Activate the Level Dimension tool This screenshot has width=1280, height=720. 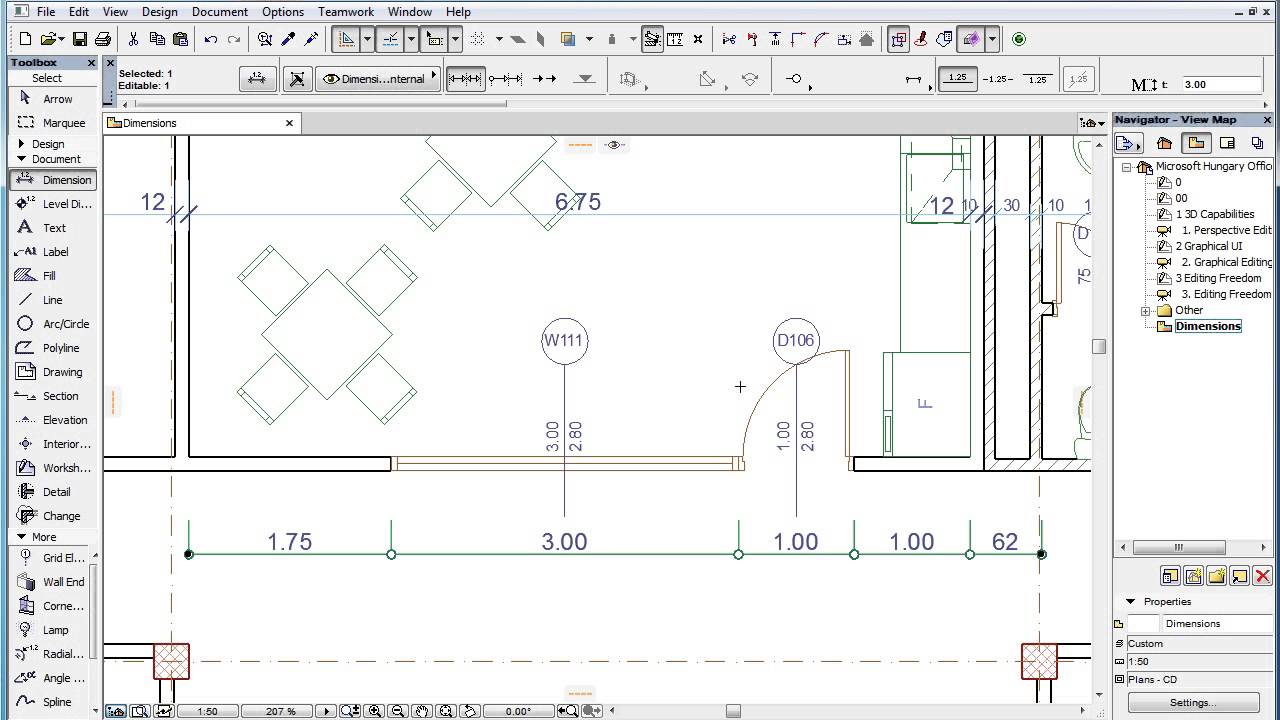(x=54, y=204)
